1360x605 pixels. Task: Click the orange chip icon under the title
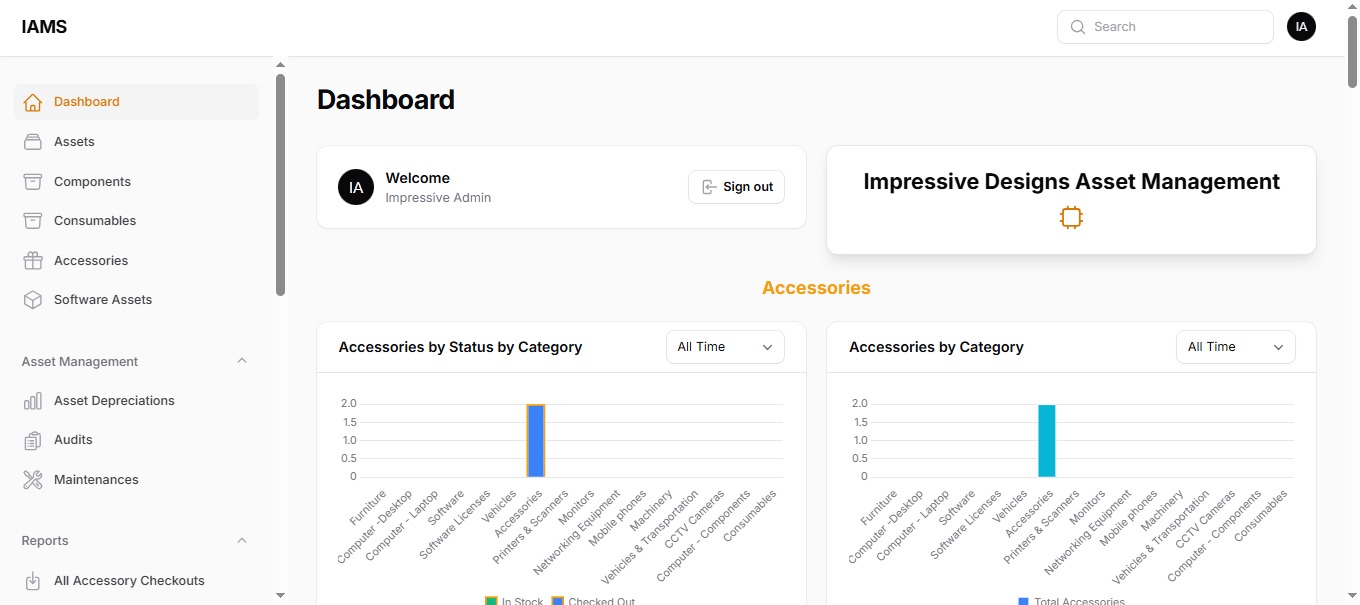coord(1071,218)
